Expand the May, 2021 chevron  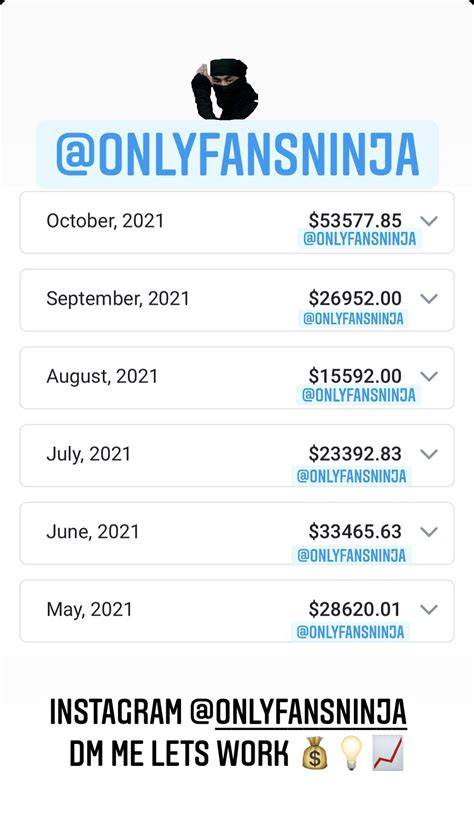[x=429, y=610]
